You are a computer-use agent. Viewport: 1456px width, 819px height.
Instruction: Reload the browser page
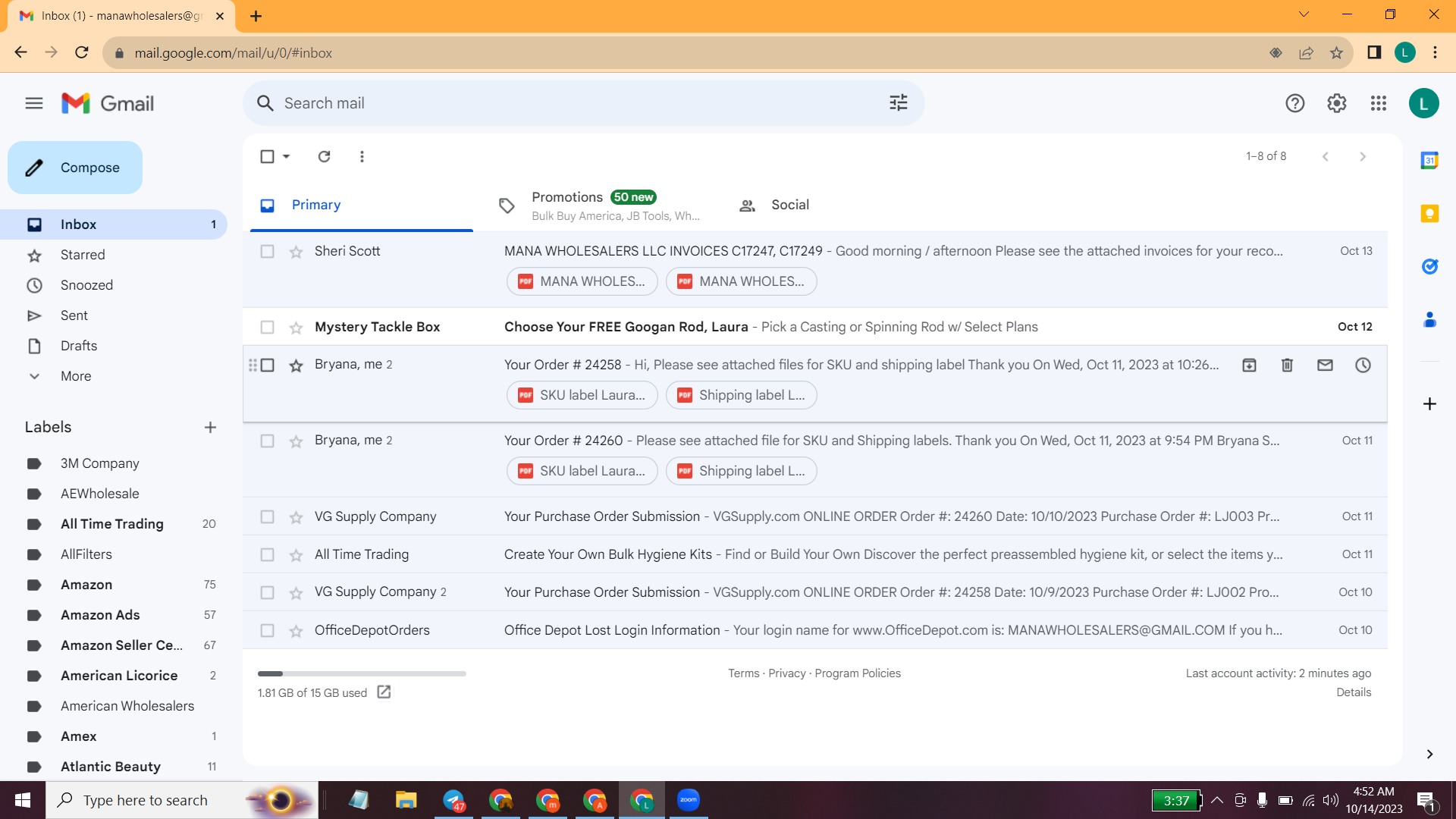(x=82, y=52)
